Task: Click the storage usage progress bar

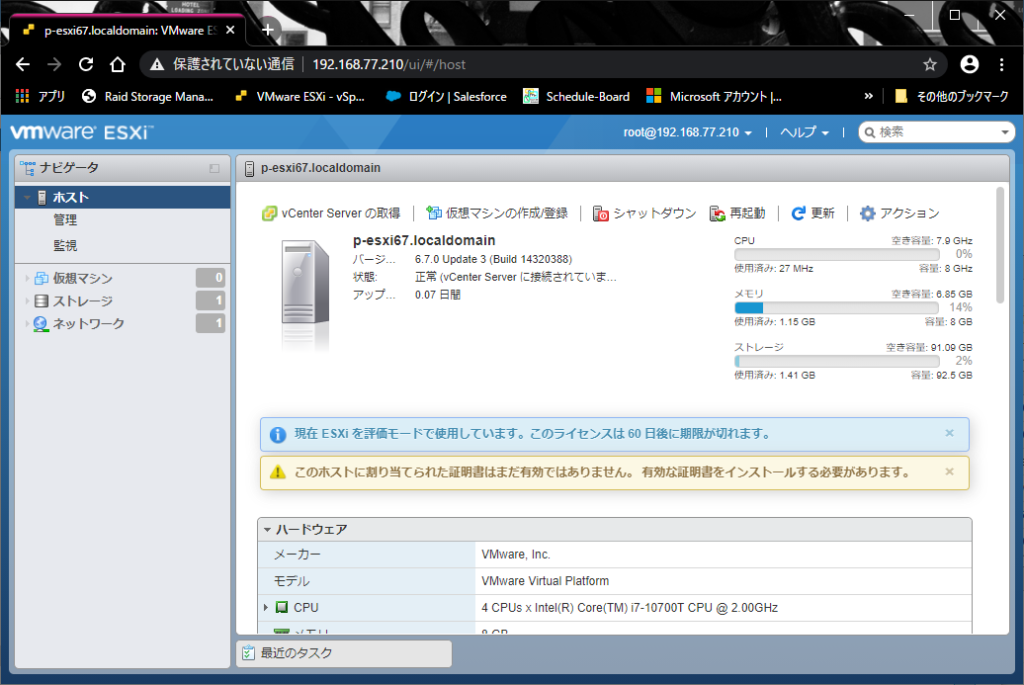Action: click(837, 361)
